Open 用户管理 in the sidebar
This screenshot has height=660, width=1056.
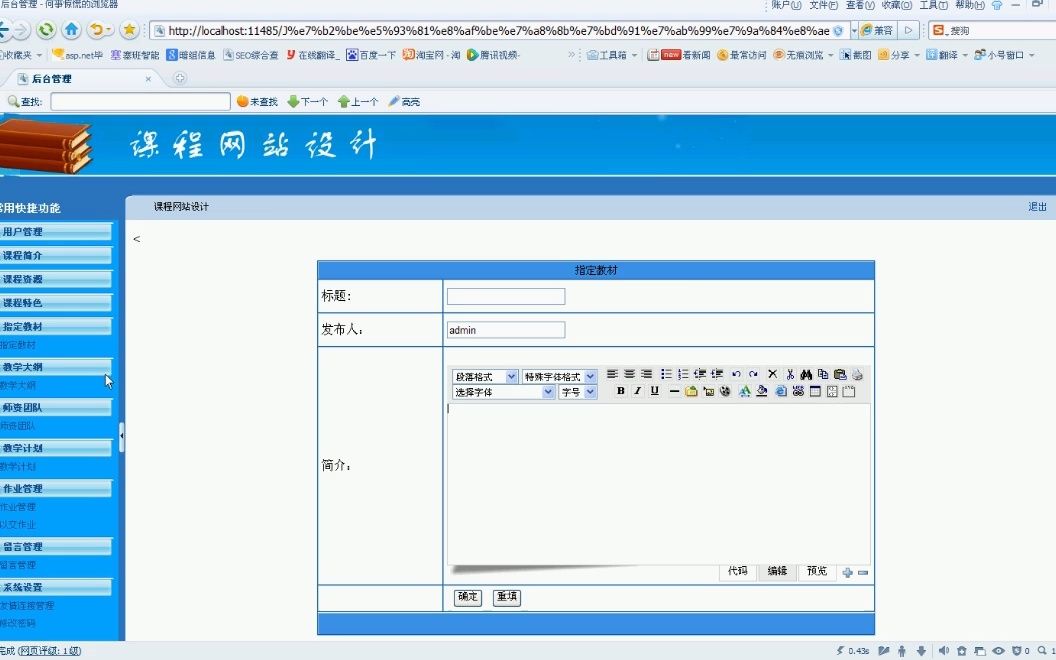(x=55, y=232)
